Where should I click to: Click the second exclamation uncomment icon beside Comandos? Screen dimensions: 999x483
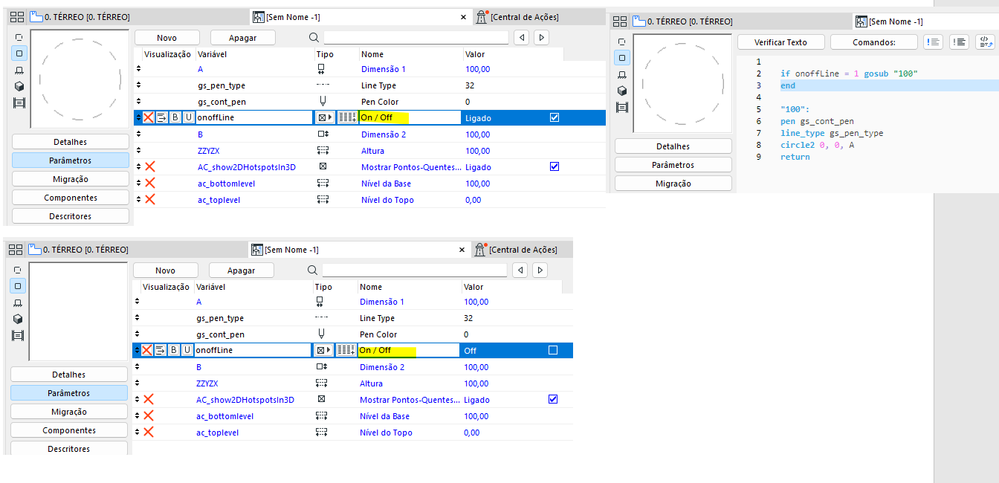pos(959,42)
